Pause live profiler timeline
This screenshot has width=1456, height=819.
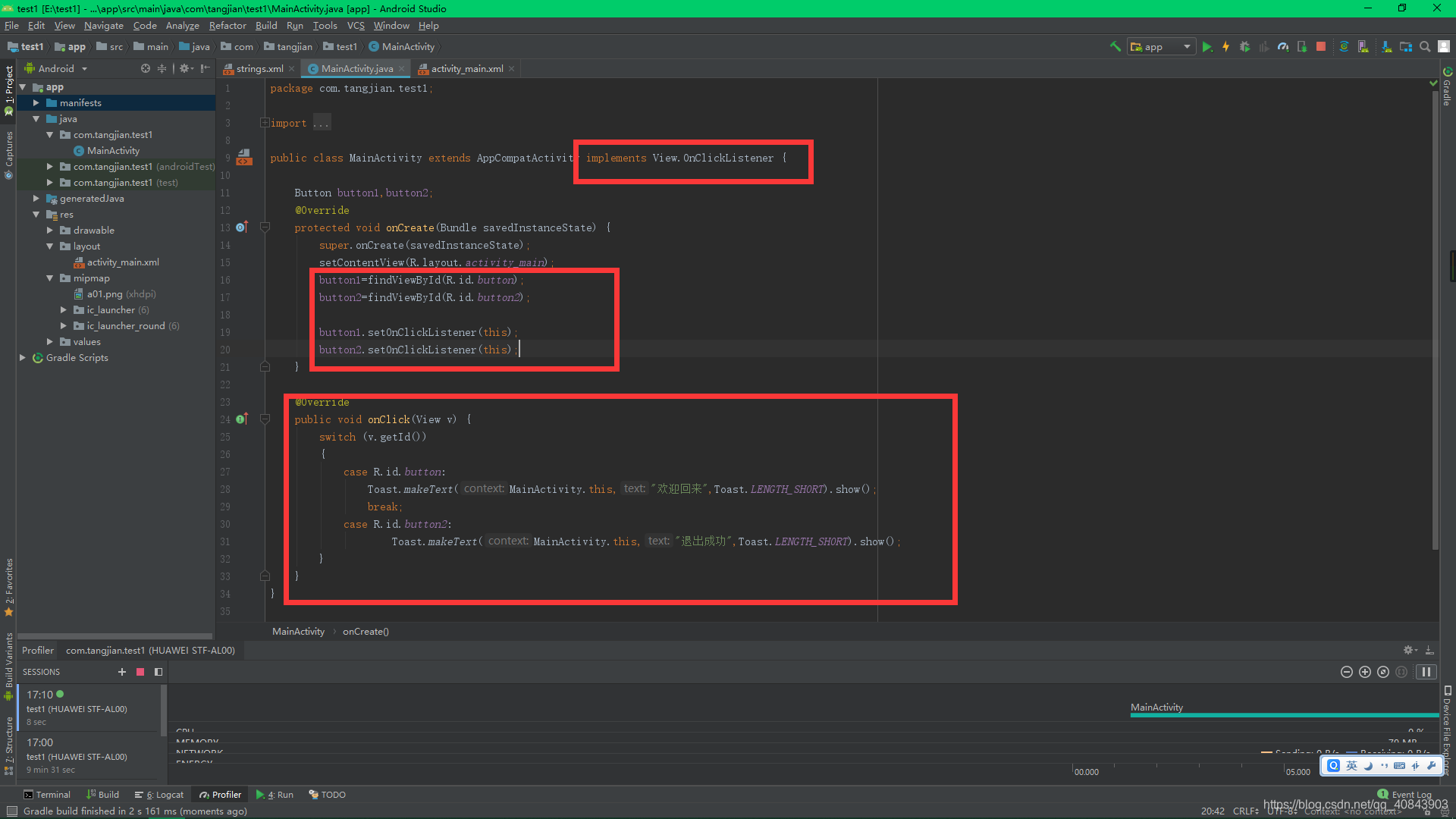pyautogui.click(x=1426, y=672)
